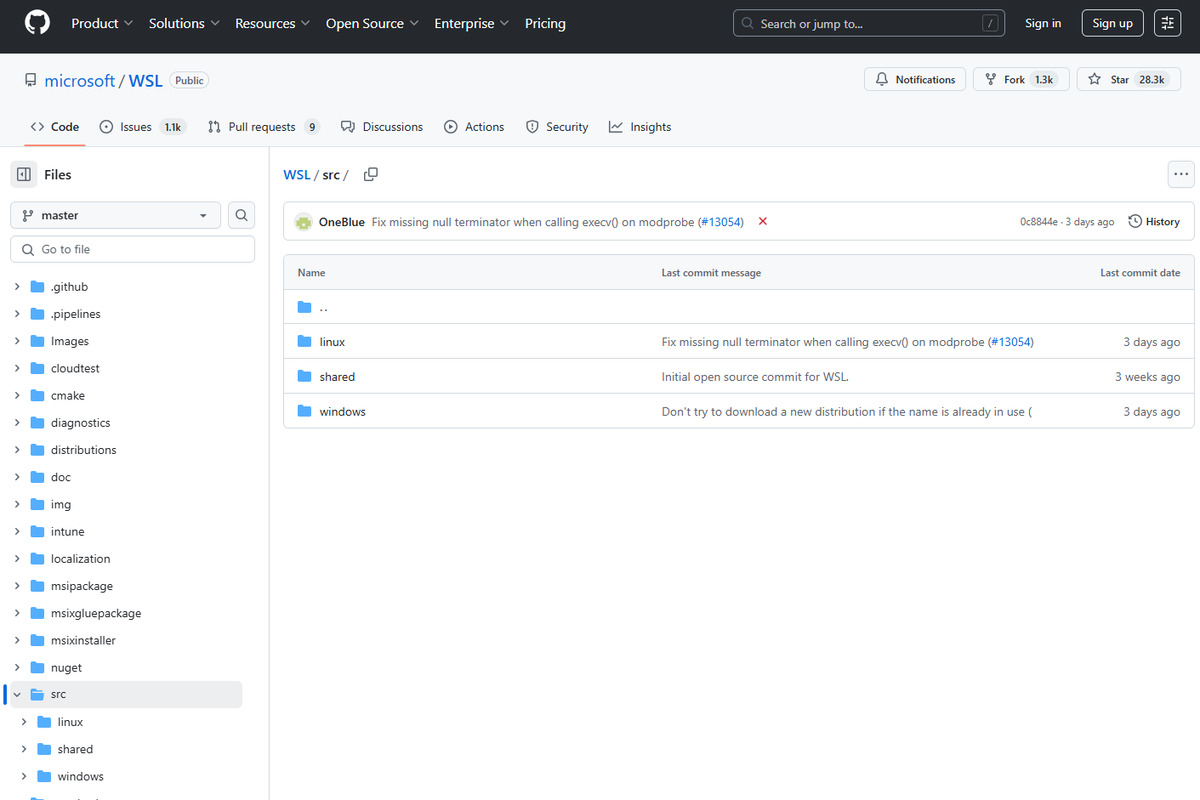
Task: Copy the src directory path
Action: (370, 174)
